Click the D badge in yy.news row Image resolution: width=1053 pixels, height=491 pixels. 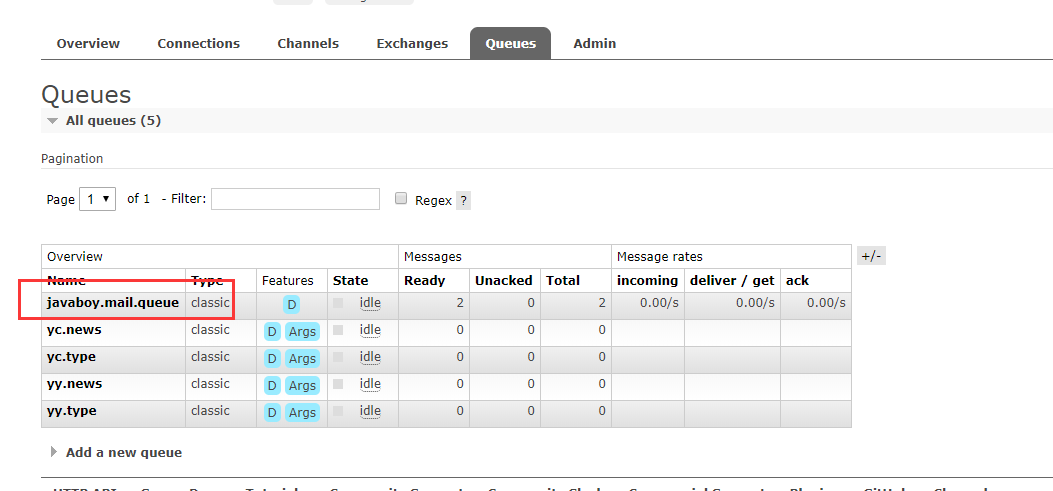[272, 385]
